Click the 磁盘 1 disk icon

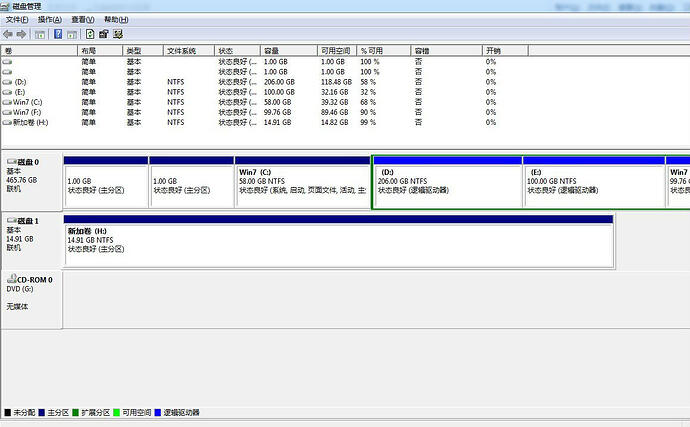click(x=12, y=220)
